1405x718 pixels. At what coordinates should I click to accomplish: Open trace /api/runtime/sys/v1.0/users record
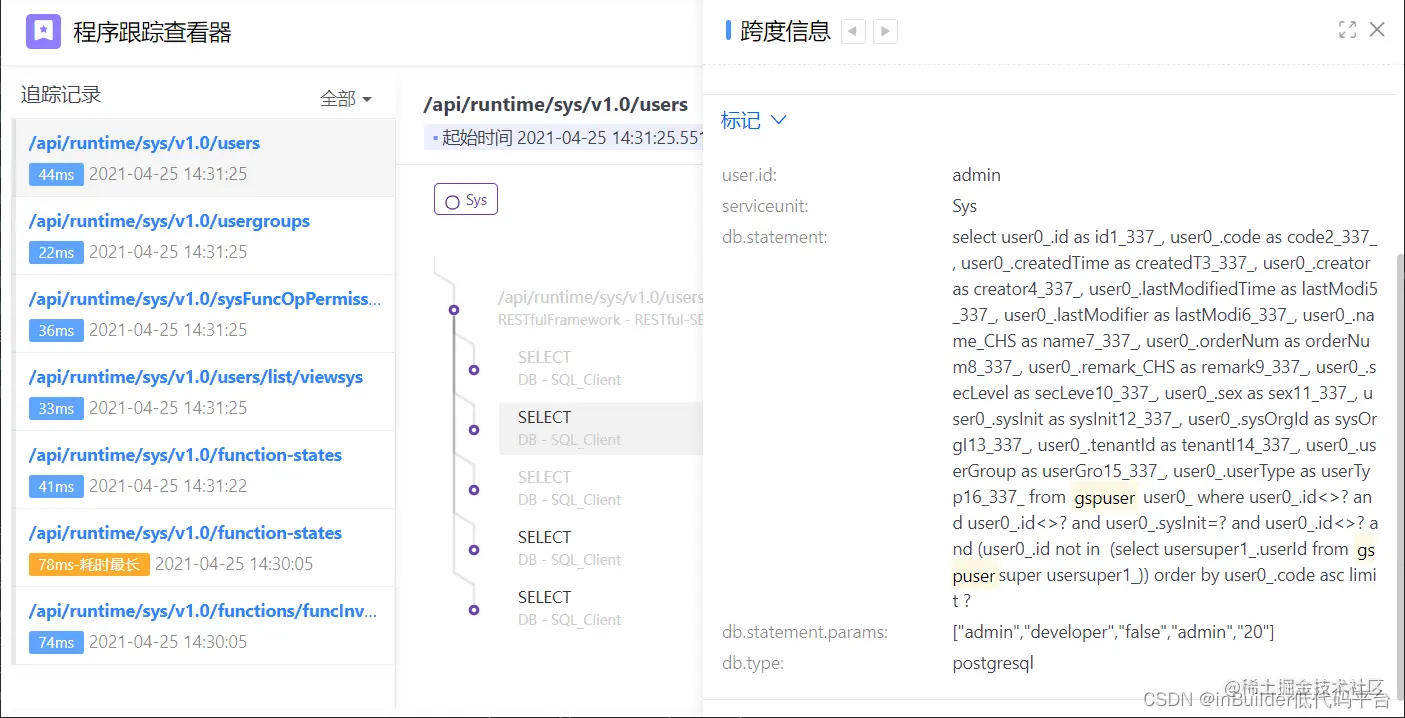(204, 158)
